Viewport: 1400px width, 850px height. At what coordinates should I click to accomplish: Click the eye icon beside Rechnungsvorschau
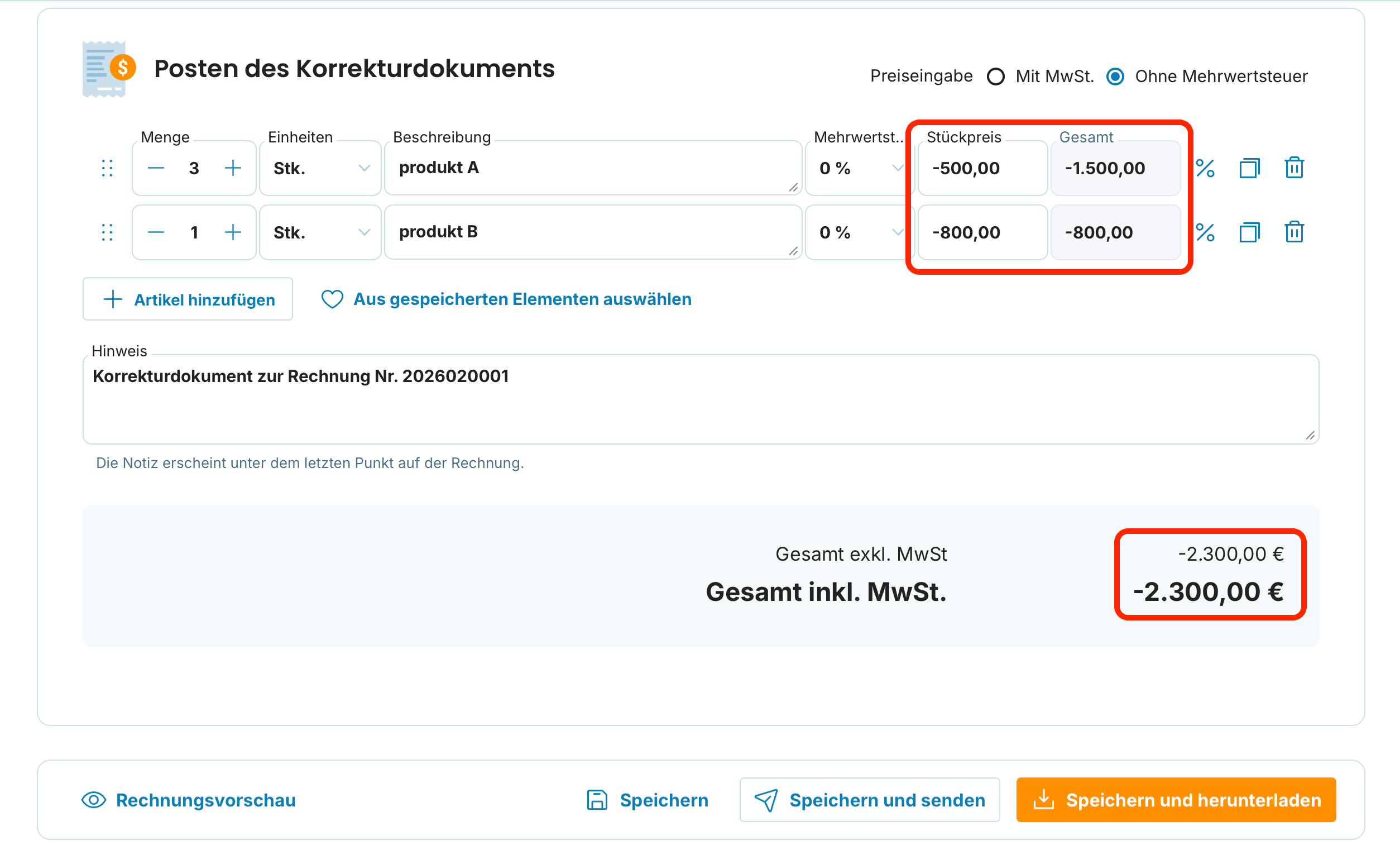94,800
